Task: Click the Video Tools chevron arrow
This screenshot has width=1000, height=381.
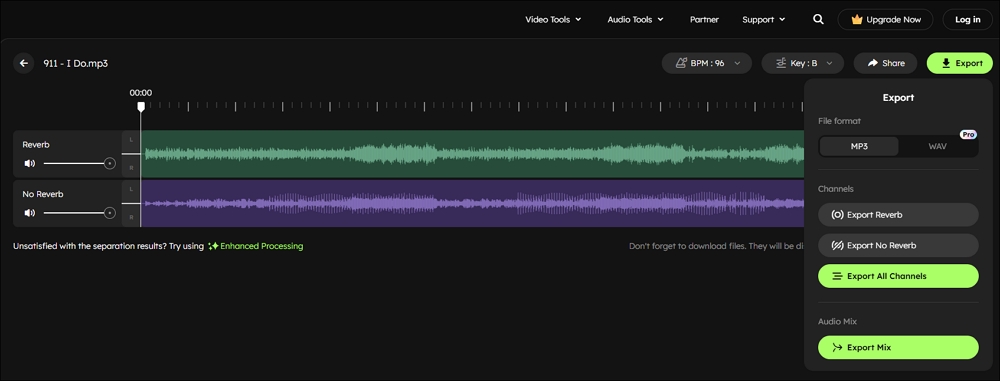Action: [x=578, y=19]
